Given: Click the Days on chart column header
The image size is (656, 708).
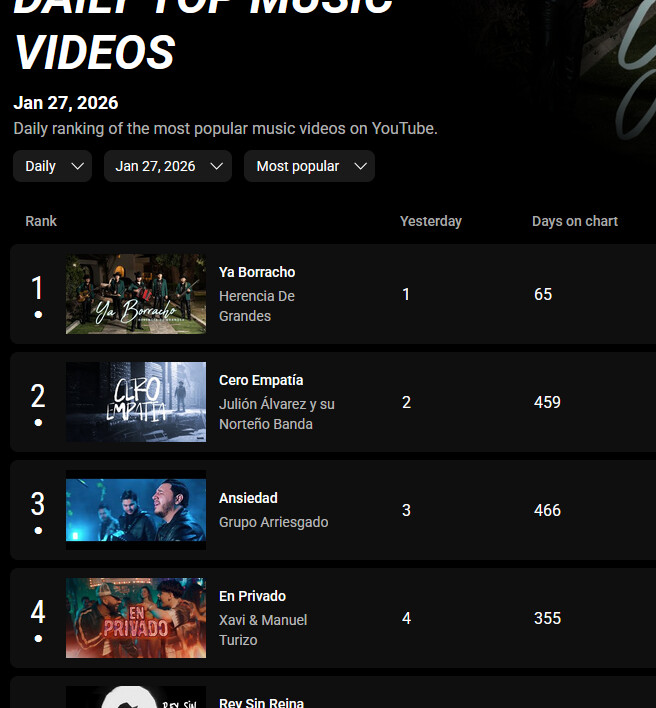Looking at the screenshot, I should [x=574, y=221].
